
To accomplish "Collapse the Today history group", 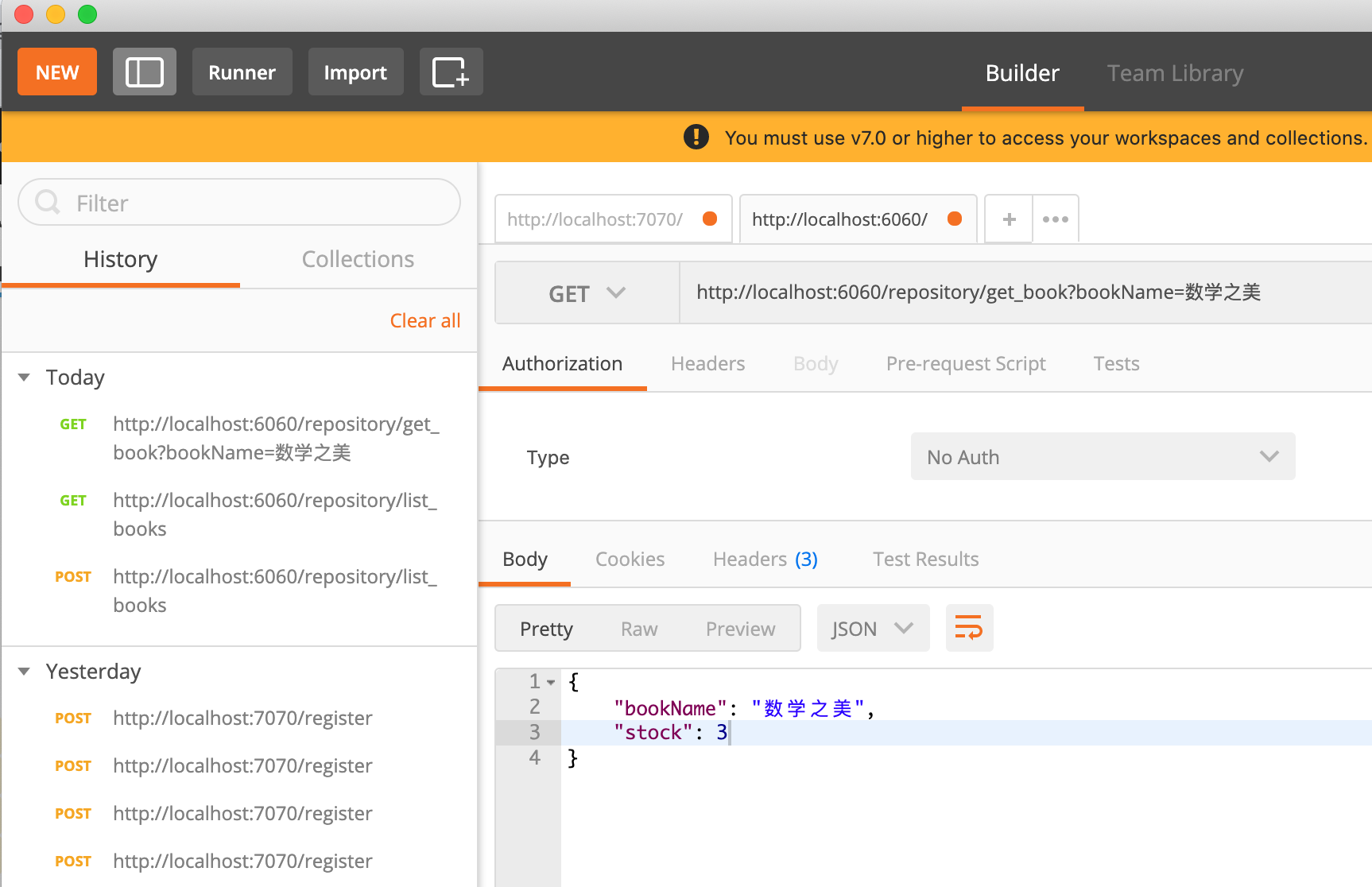I will click(x=24, y=377).
